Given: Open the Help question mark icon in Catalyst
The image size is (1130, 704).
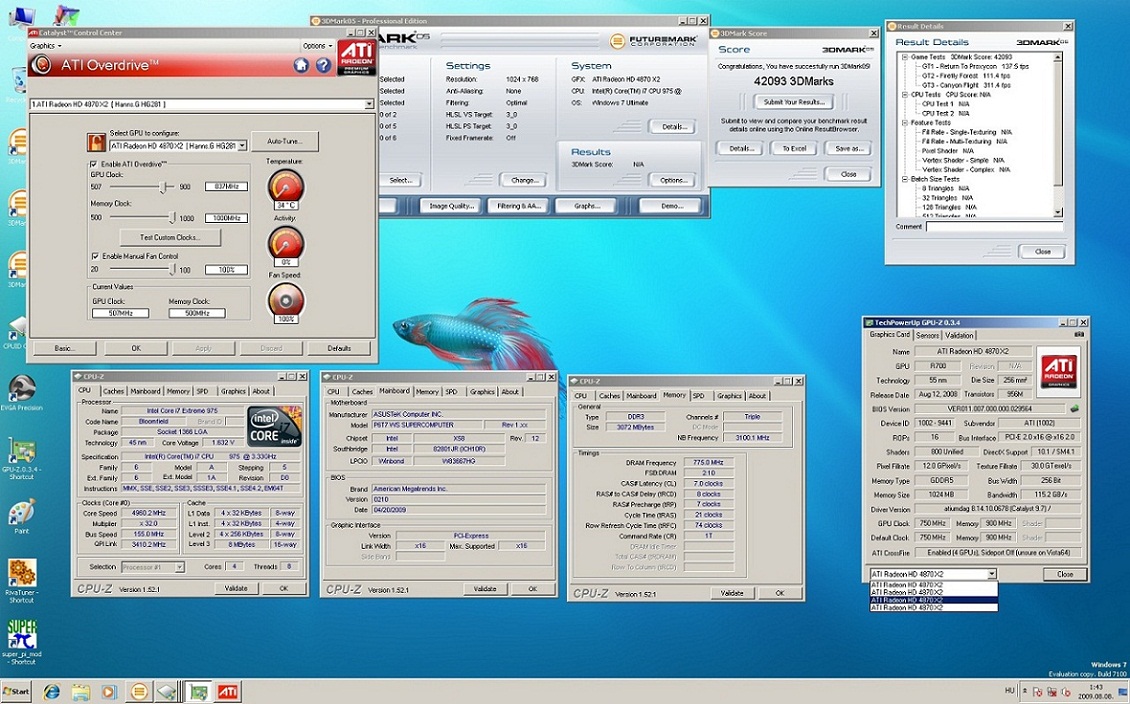Looking at the screenshot, I should [x=324, y=66].
